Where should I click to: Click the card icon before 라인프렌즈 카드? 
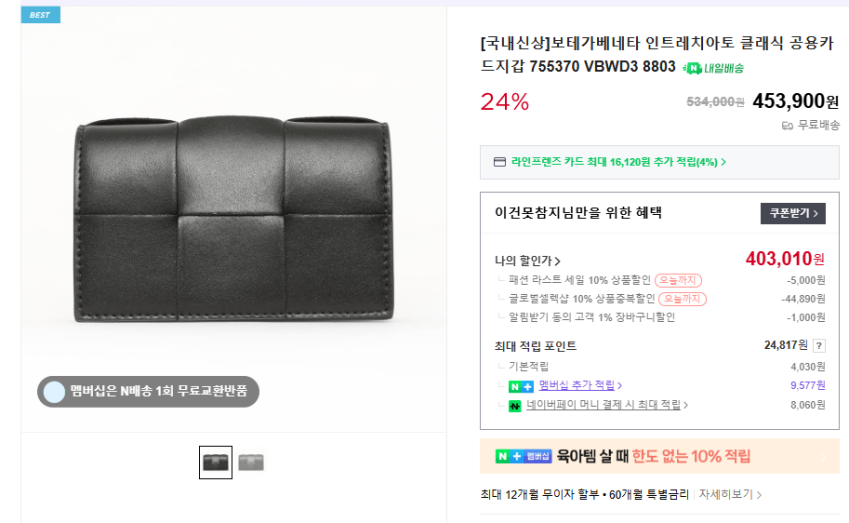pos(499,162)
